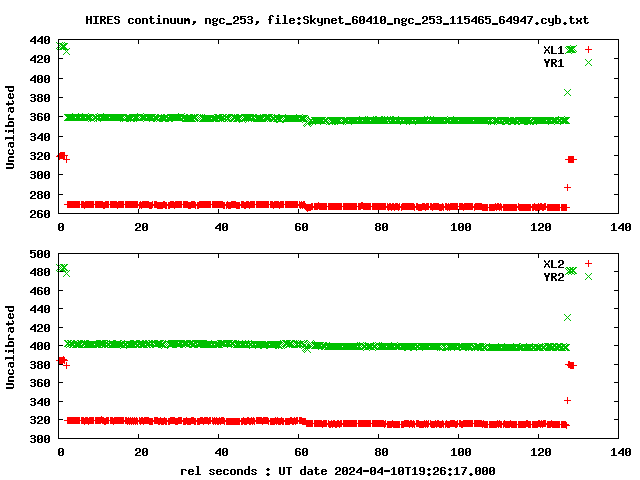This screenshot has width=640, height=480.
Task: Click the 100 x-axis label under the XL2/YR2 plot
Action: click(461, 452)
